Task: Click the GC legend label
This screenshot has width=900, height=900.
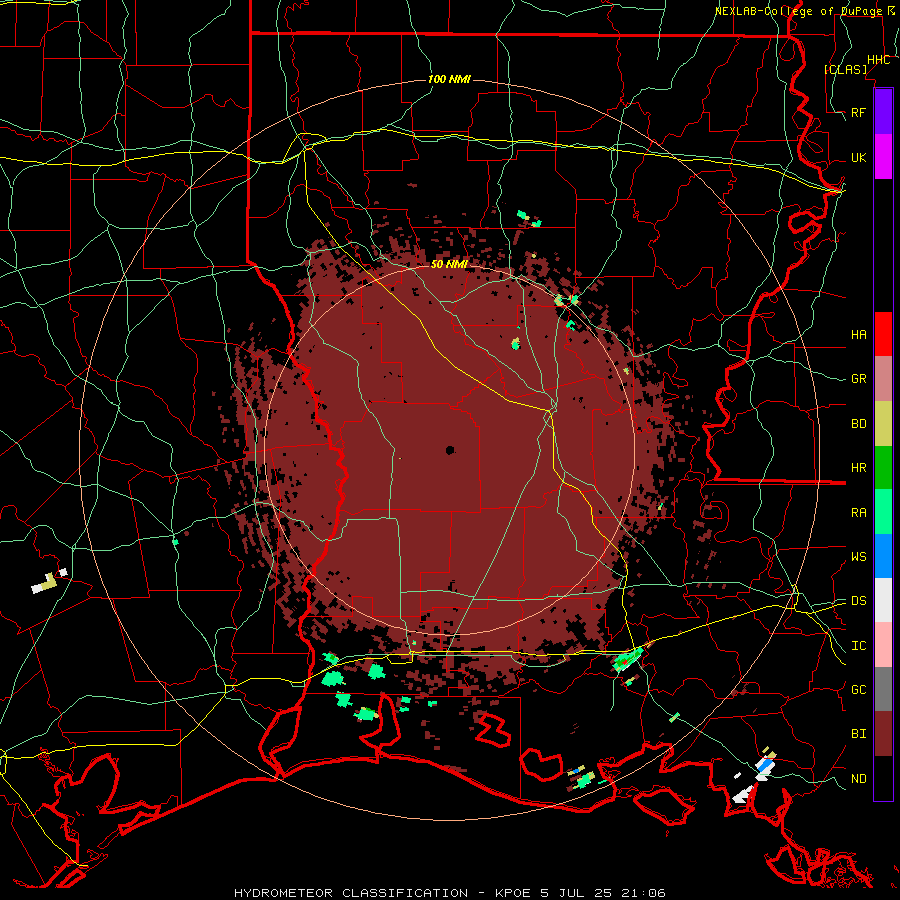Action: [x=859, y=689]
